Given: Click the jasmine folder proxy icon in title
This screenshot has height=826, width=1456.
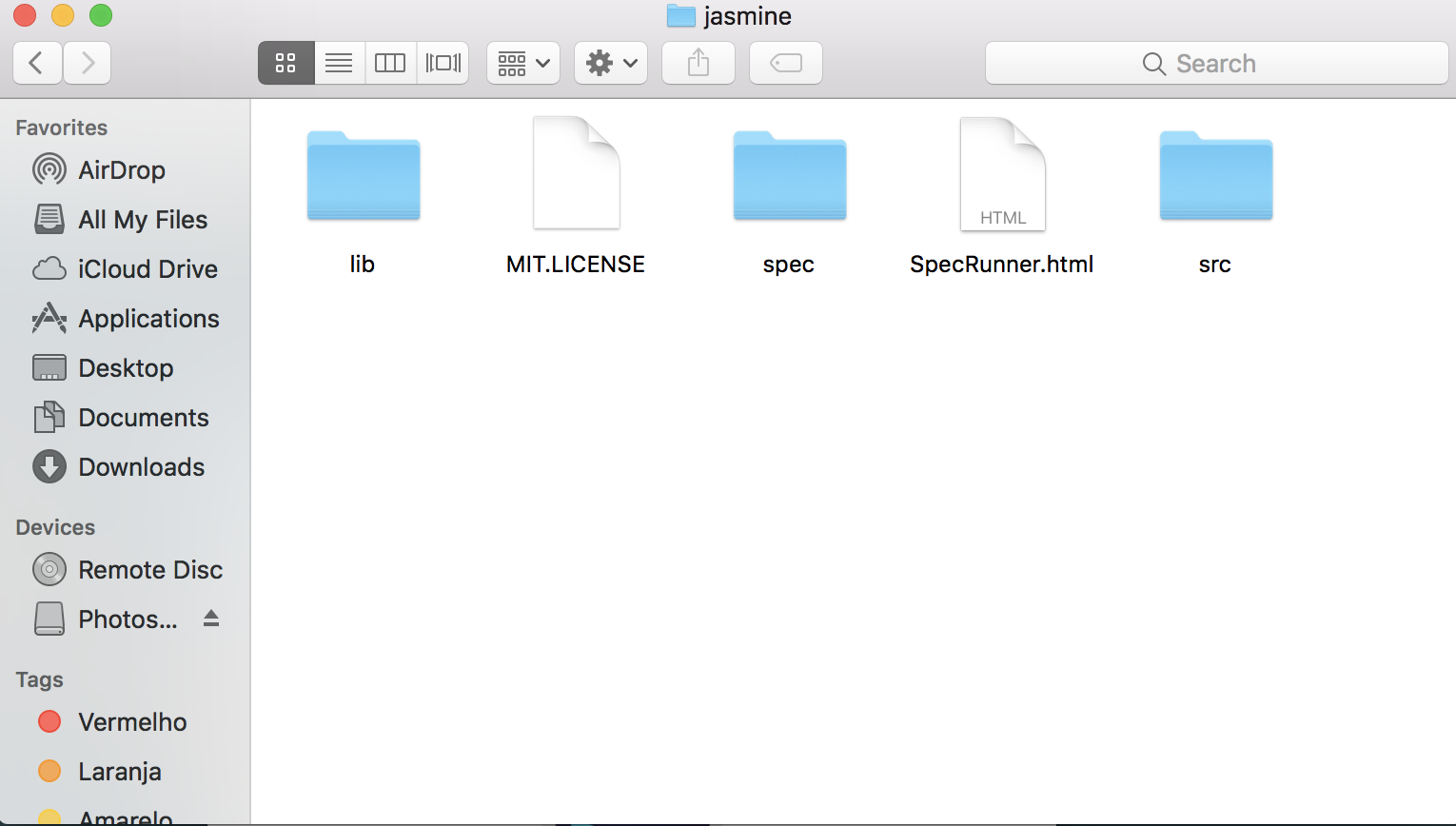Looking at the screenshot, I should click(681, 15).
